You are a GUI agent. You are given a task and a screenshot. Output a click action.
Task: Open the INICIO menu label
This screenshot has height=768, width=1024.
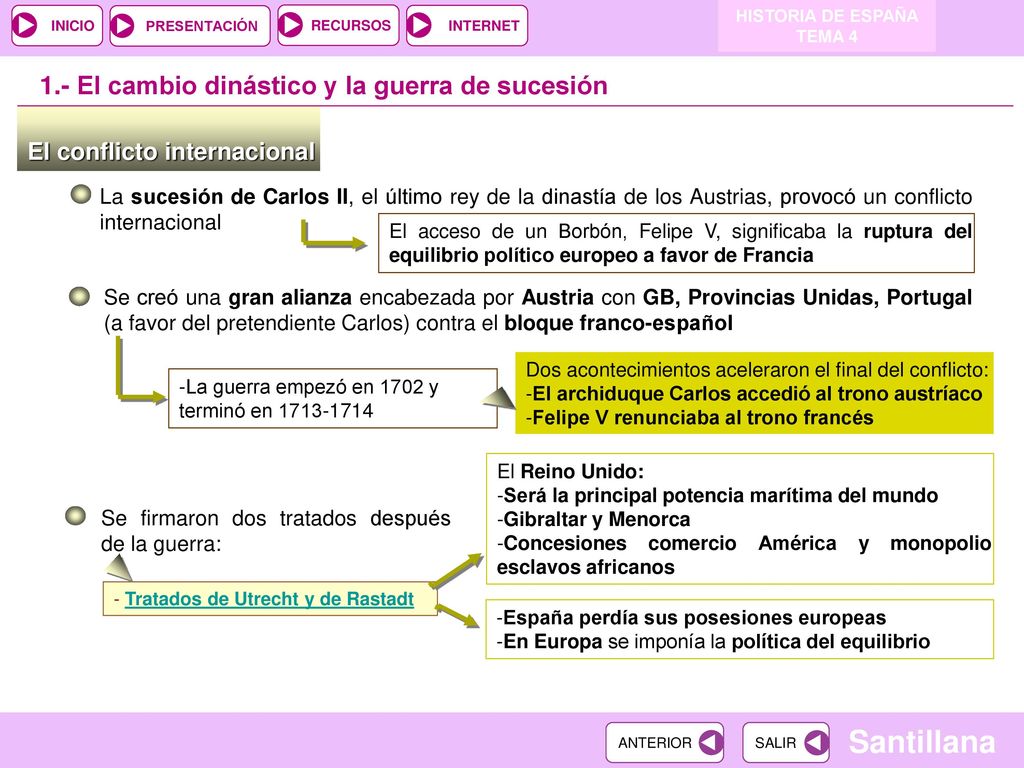[72, 26]
